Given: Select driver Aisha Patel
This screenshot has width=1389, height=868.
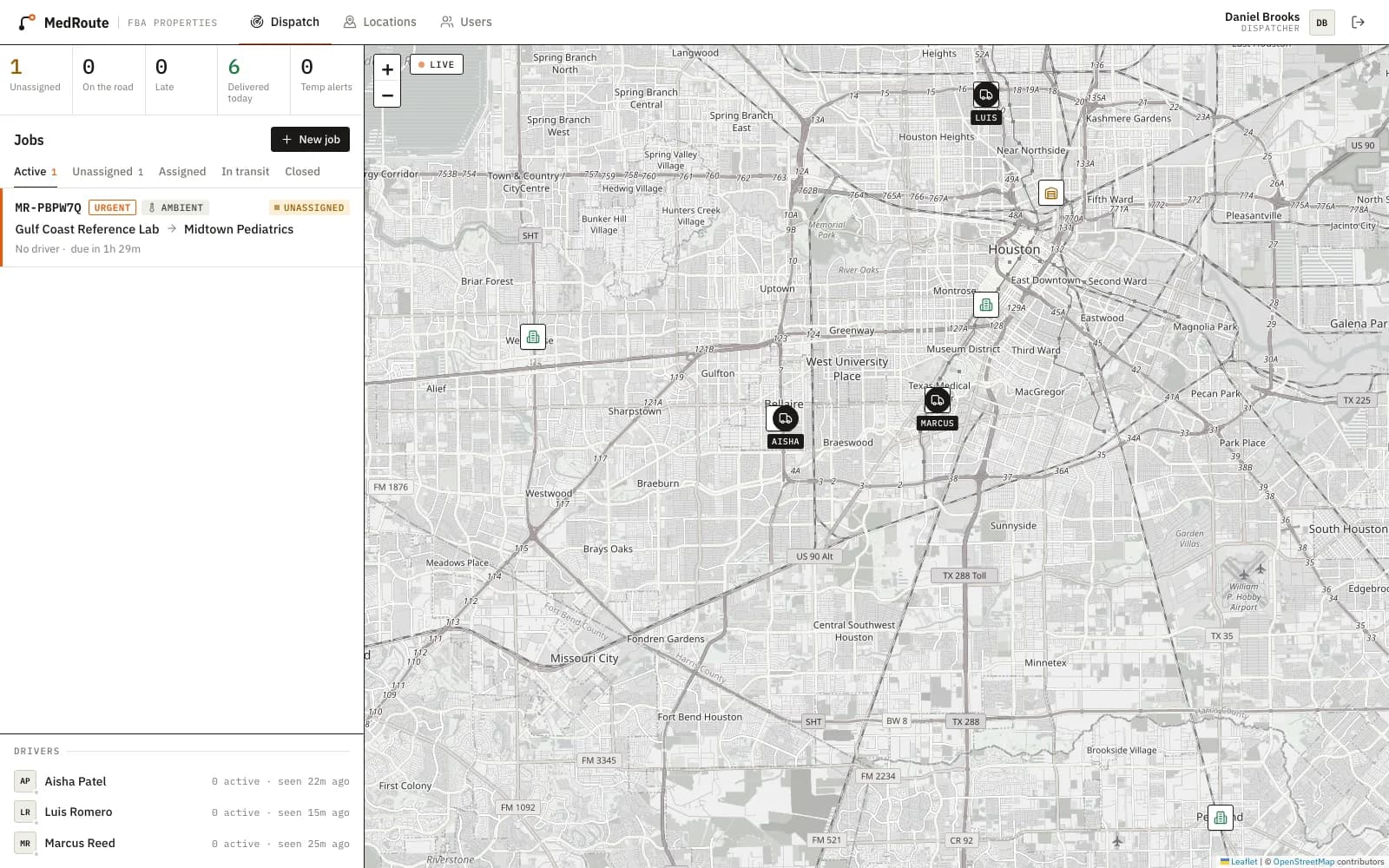Looking at the screenshot, I should point(182,781).
